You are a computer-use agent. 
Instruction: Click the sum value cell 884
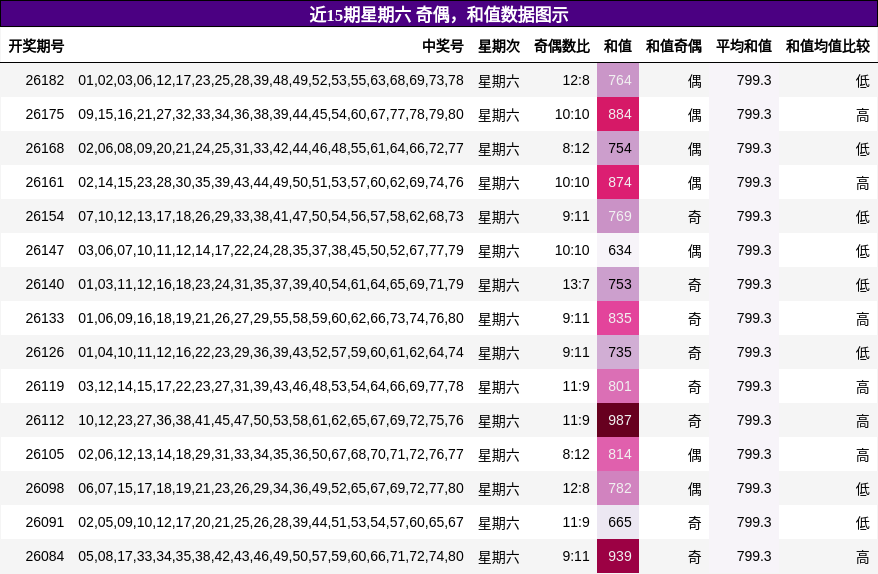618,114
